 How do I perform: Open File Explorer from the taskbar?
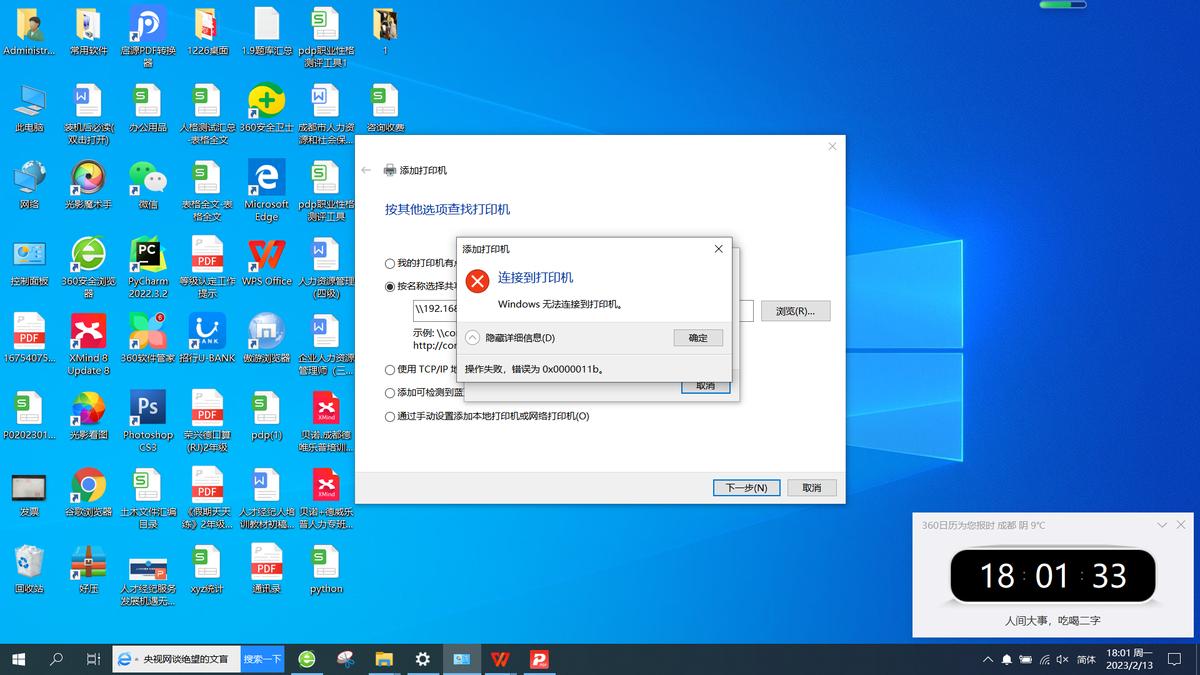coord(384,659)
